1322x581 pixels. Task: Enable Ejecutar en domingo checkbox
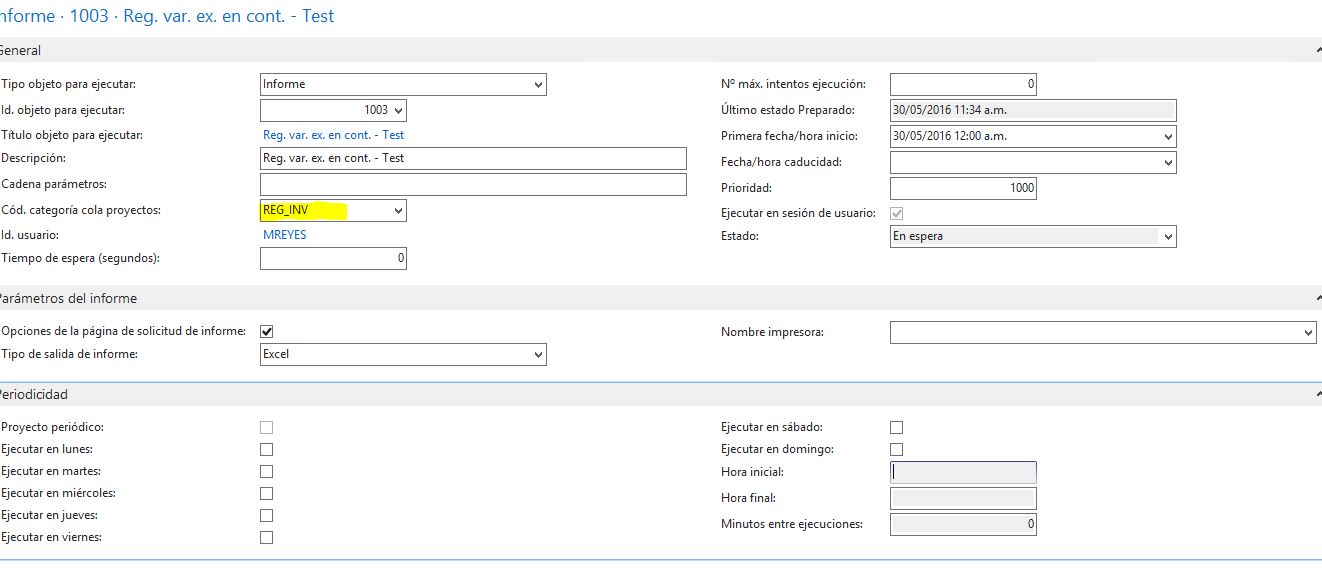tap(897, 450)
